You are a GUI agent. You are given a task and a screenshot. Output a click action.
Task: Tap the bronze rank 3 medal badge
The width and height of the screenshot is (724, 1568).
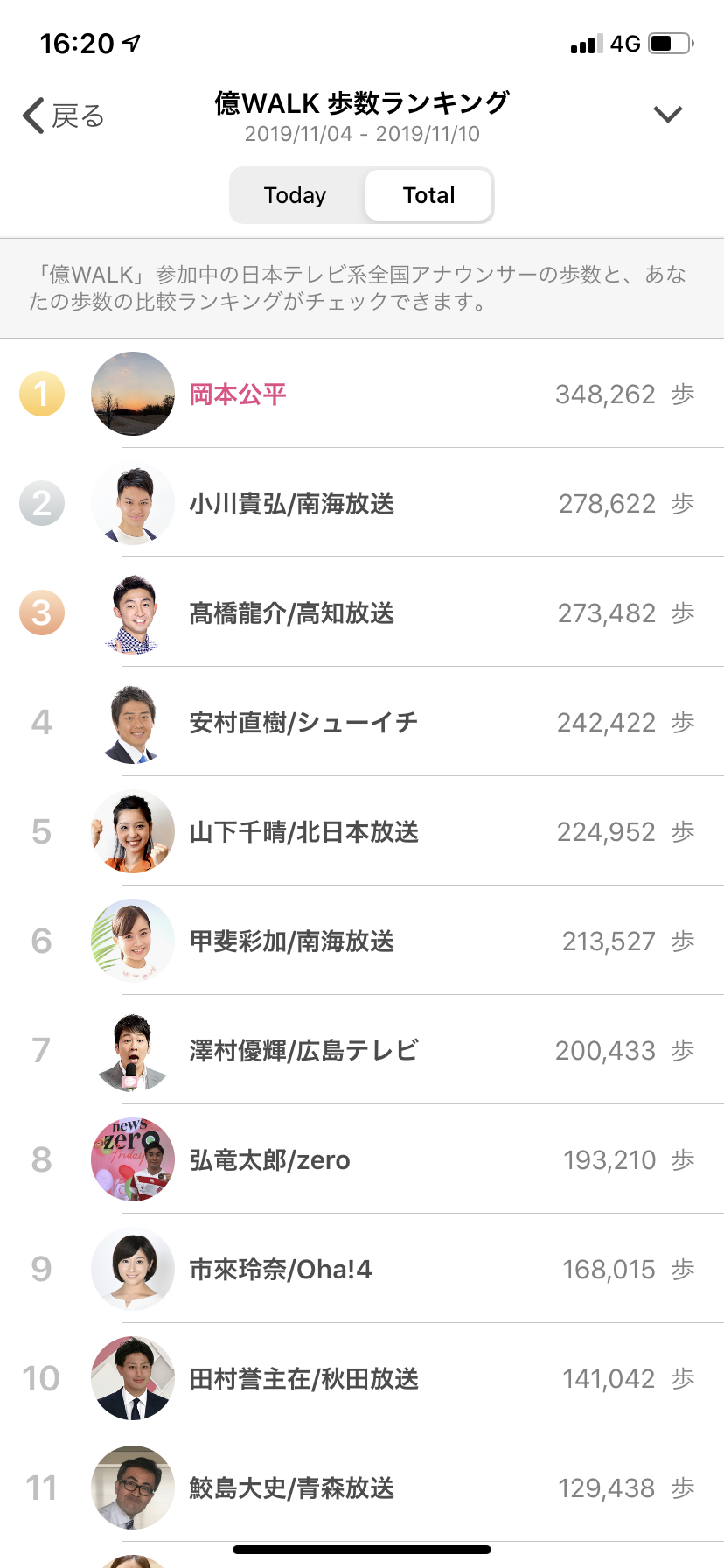42,612
